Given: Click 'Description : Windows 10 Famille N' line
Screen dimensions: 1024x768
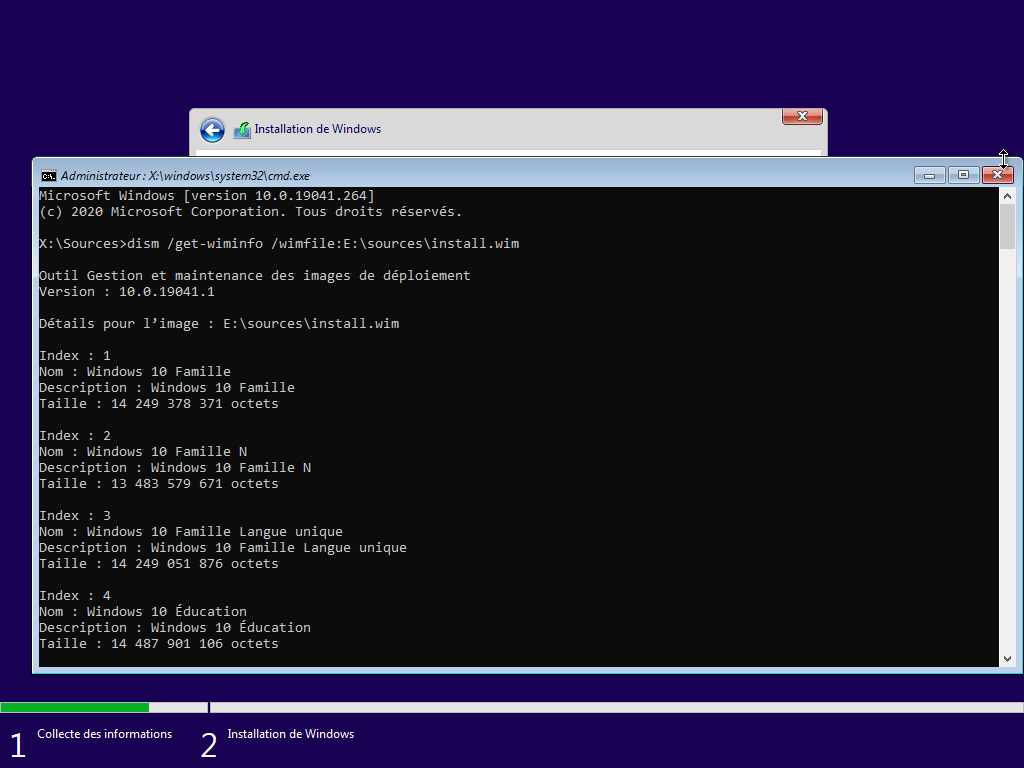Looking at the screenshot, I should [175, 468].
